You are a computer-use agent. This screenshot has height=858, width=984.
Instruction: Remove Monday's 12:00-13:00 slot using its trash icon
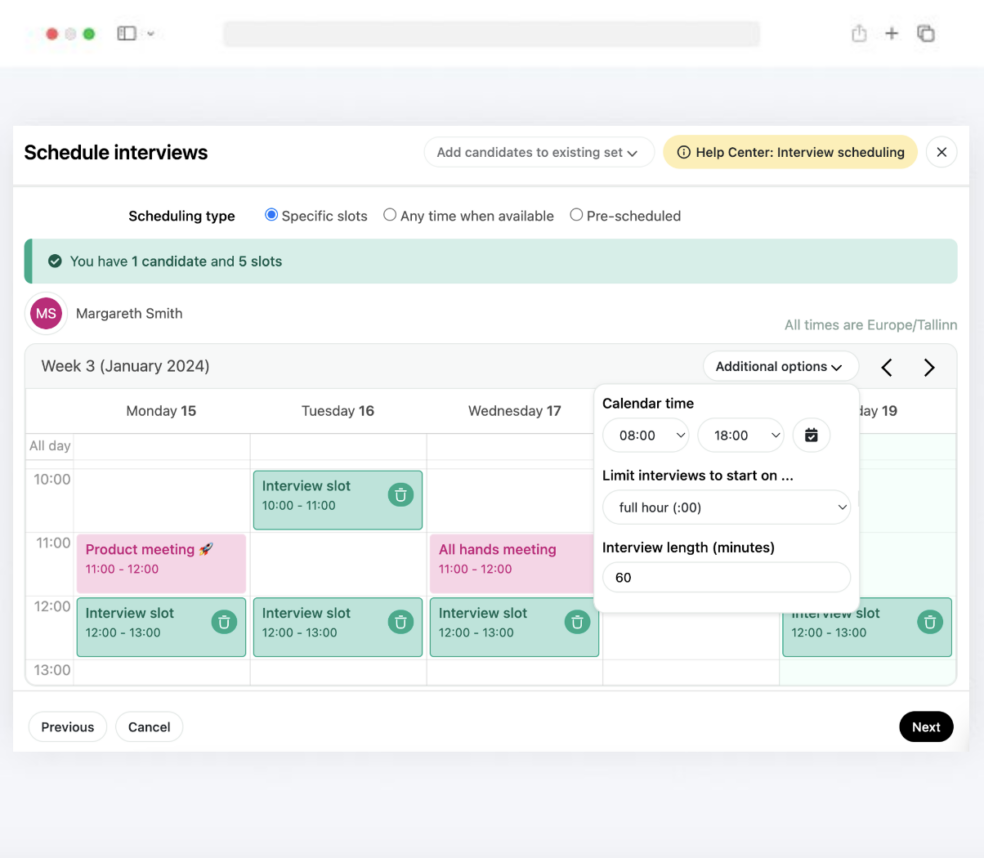pyautogui.click(x=224, y=622)
